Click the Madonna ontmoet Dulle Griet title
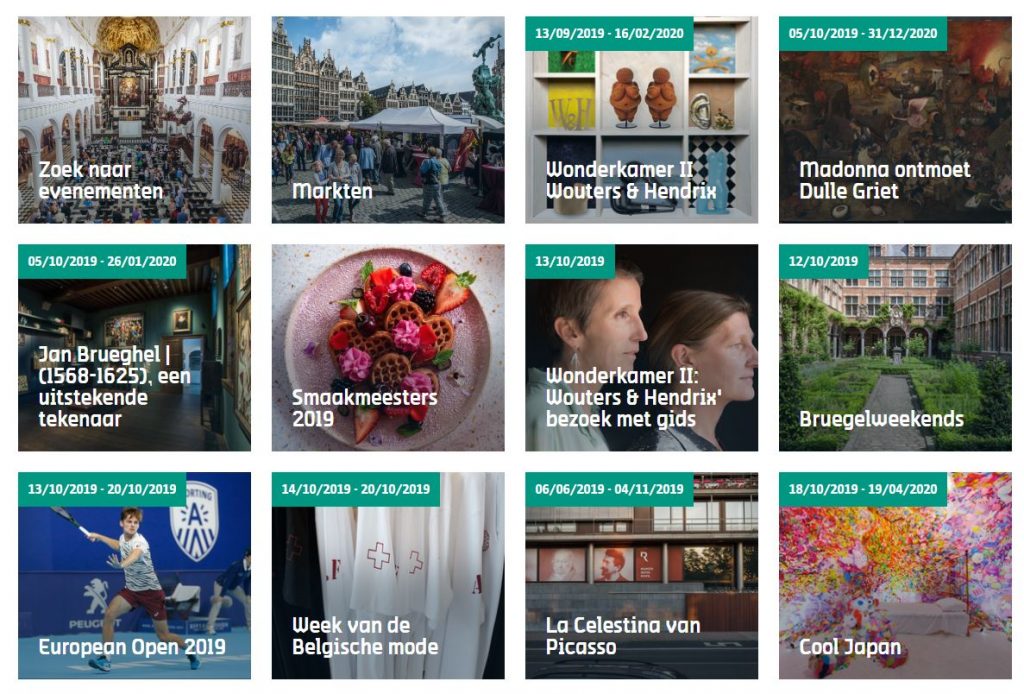The width and height of the screenshot is (1024, 694). [884, 180]
